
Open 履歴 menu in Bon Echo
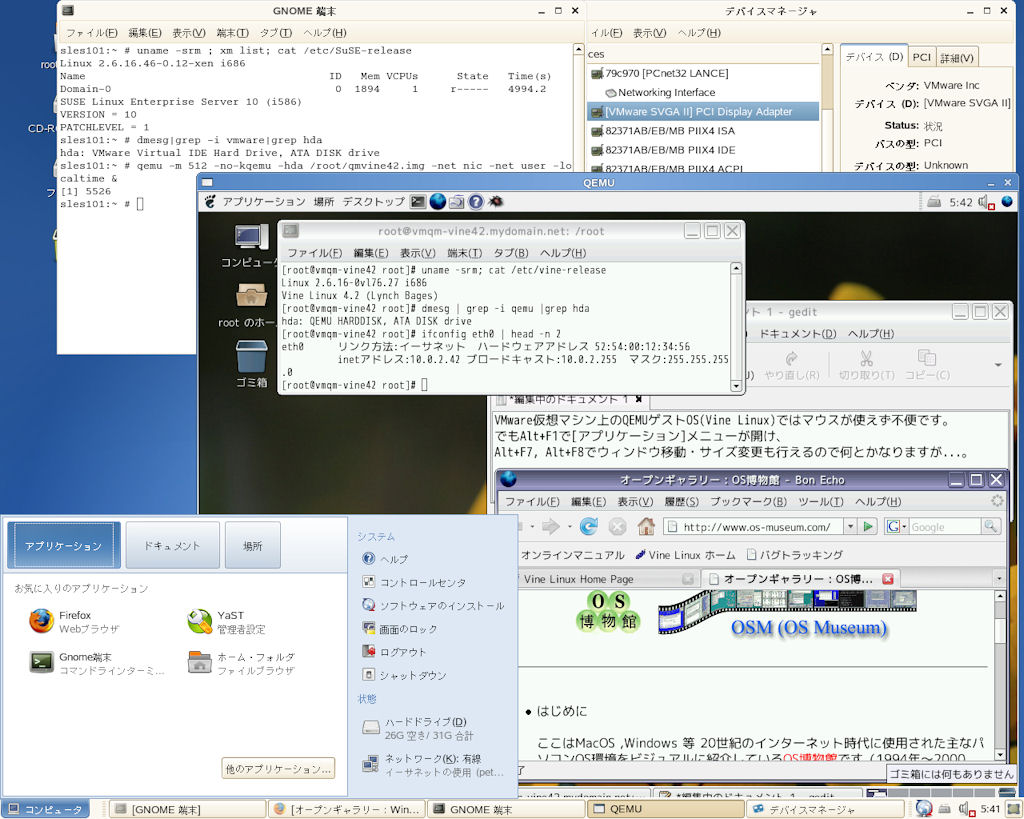681,502
